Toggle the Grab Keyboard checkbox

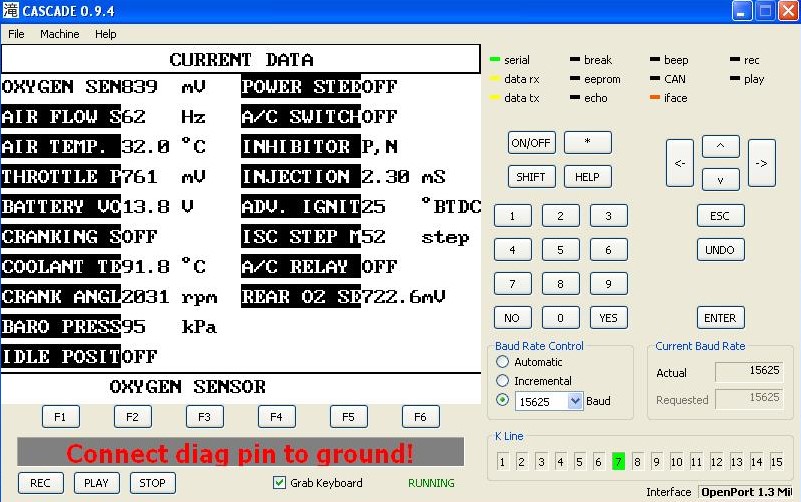(x=279, y=483)
